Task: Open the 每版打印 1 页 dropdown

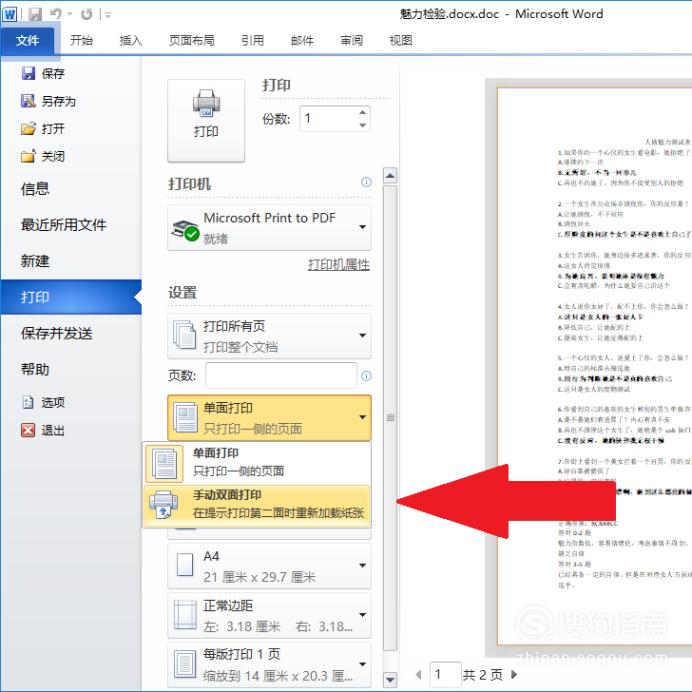Action: pyautogui.click(x=269, y=665)
